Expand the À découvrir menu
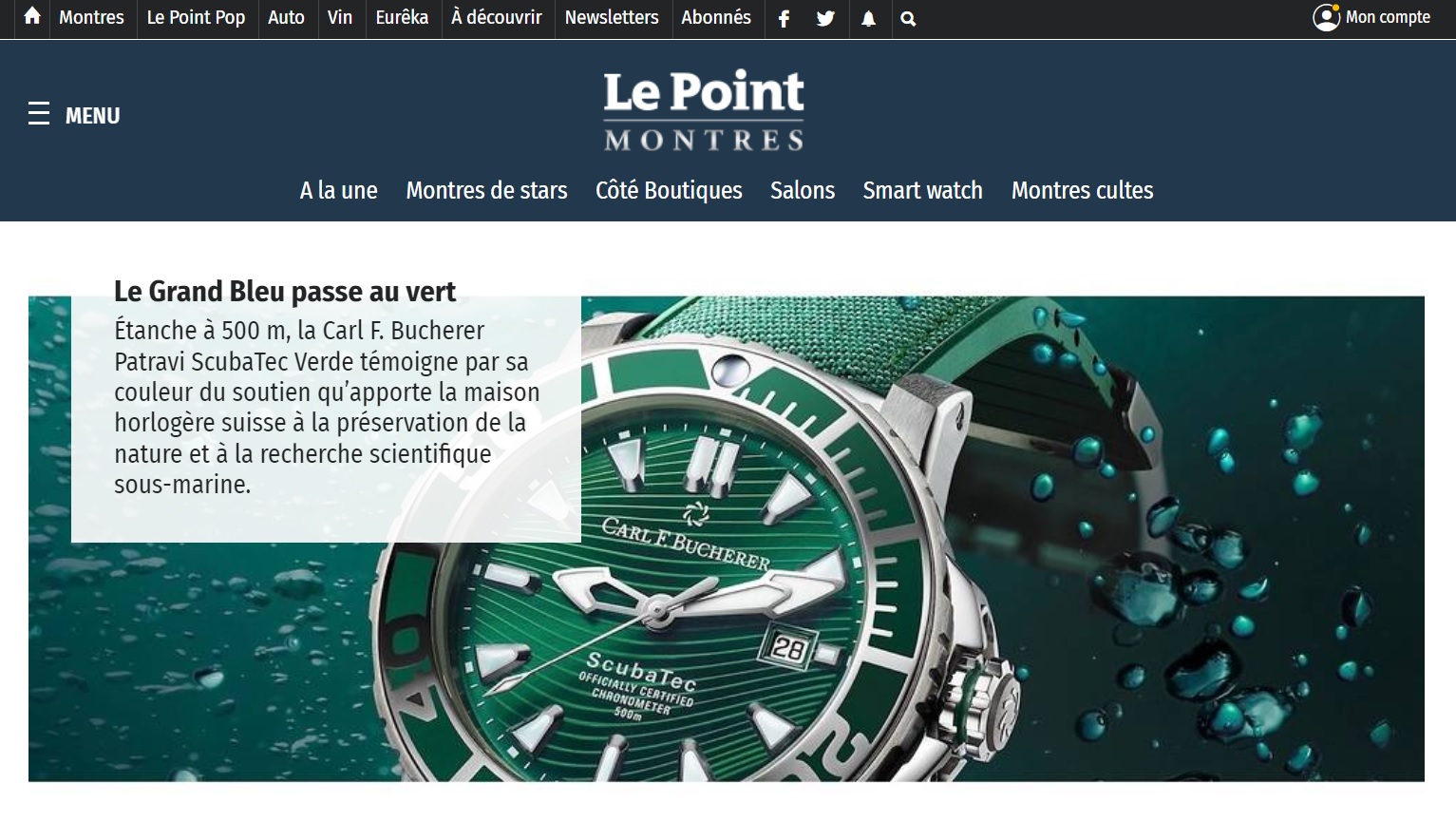The image size is (1456, 822). pyautogui.click(x=497, y=17)
